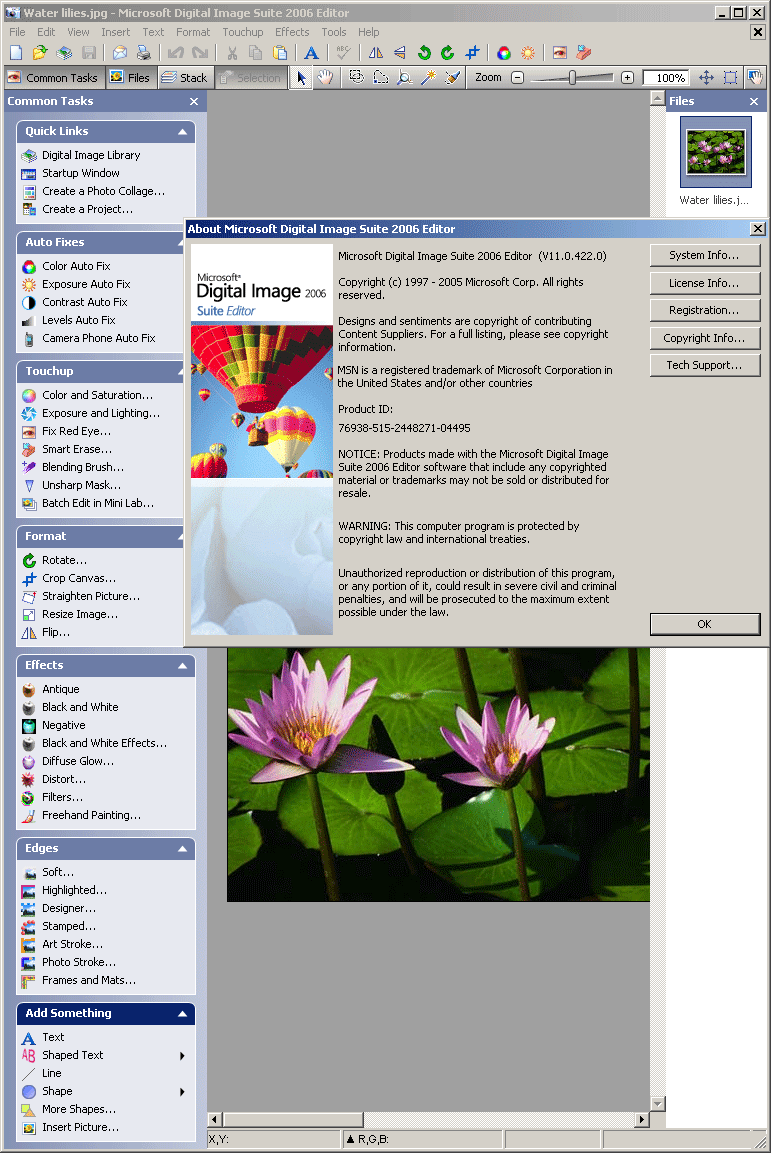The image size is (771, 1153).
Task: Select the arrow pointer tool
Action: tap(301, 78)
